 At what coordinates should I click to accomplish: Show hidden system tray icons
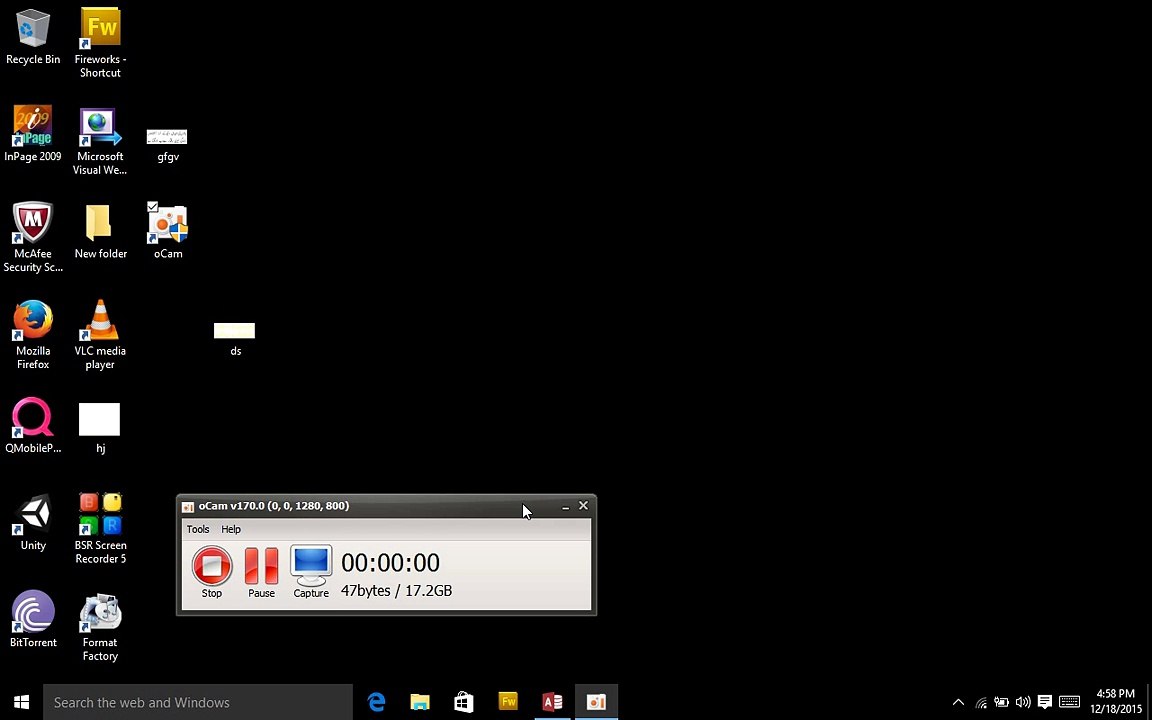point(958,702)
